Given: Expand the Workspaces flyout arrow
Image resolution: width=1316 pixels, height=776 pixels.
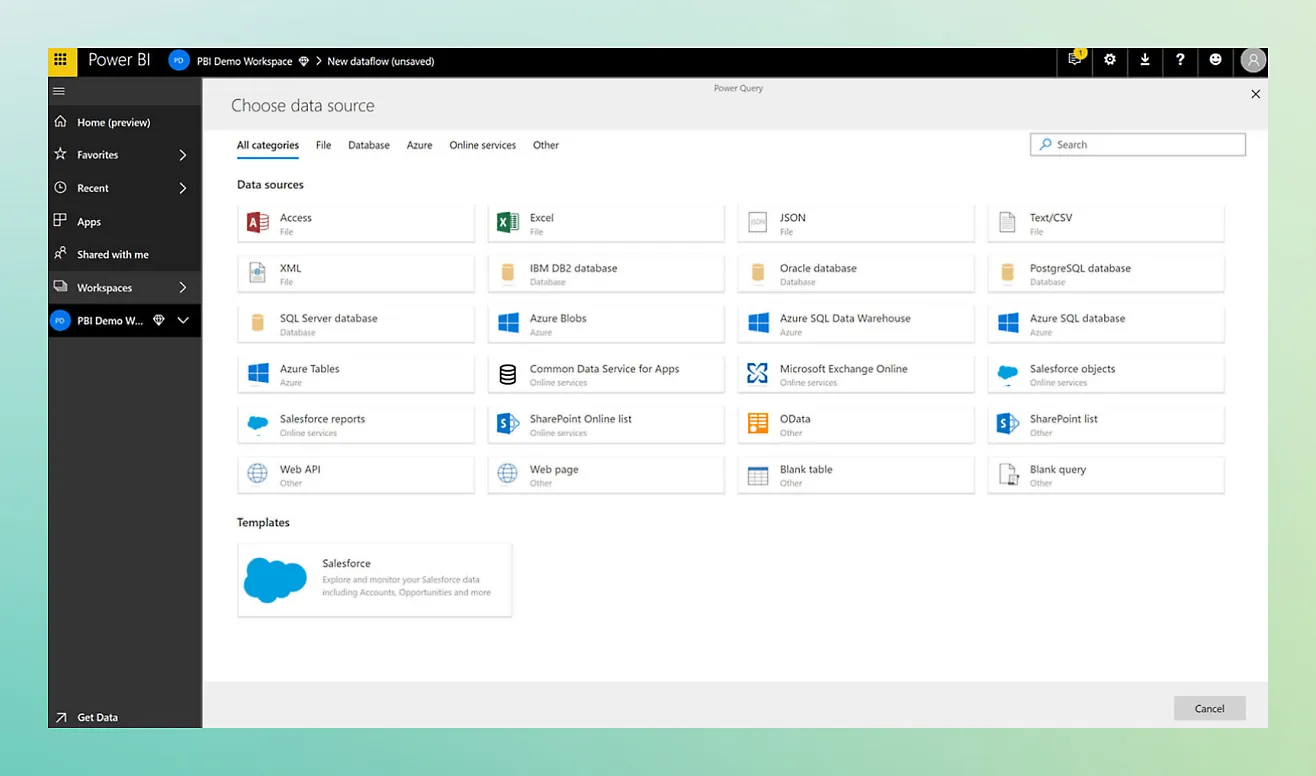Looking at the screenshot, I should coord(183,288).
